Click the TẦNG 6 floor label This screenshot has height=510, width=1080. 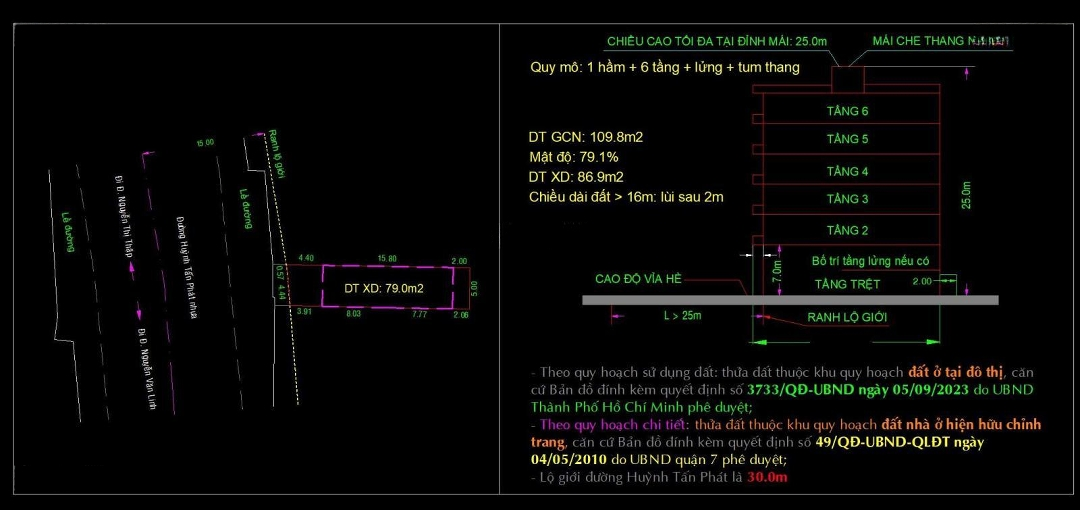coord(847,111)
